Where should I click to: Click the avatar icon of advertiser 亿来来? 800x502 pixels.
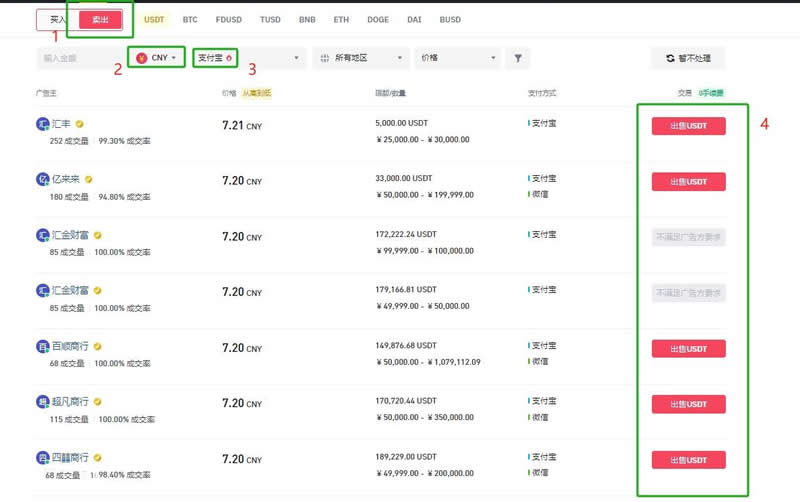[x=43, y=180]
